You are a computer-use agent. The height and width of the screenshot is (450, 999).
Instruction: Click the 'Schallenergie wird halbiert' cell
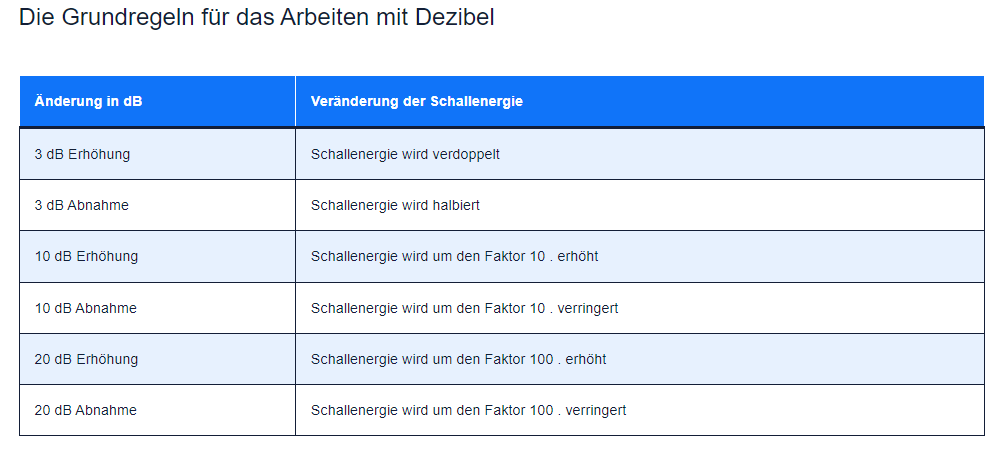pyautogui.click(x=396, y=205)
